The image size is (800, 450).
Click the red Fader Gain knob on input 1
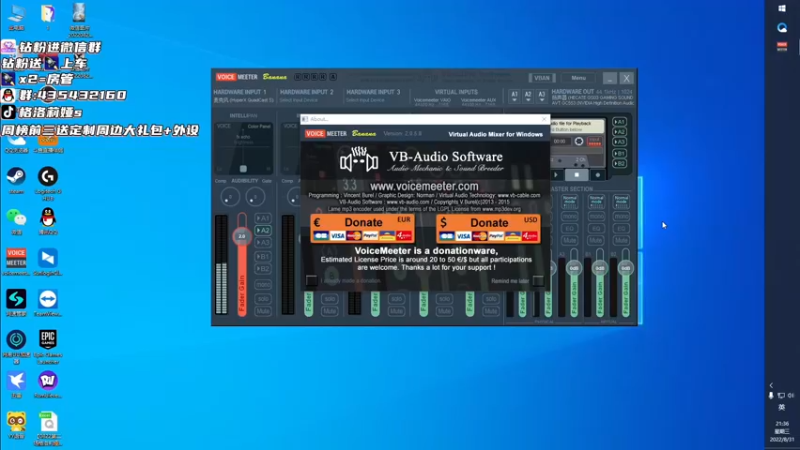pos(242,236)
